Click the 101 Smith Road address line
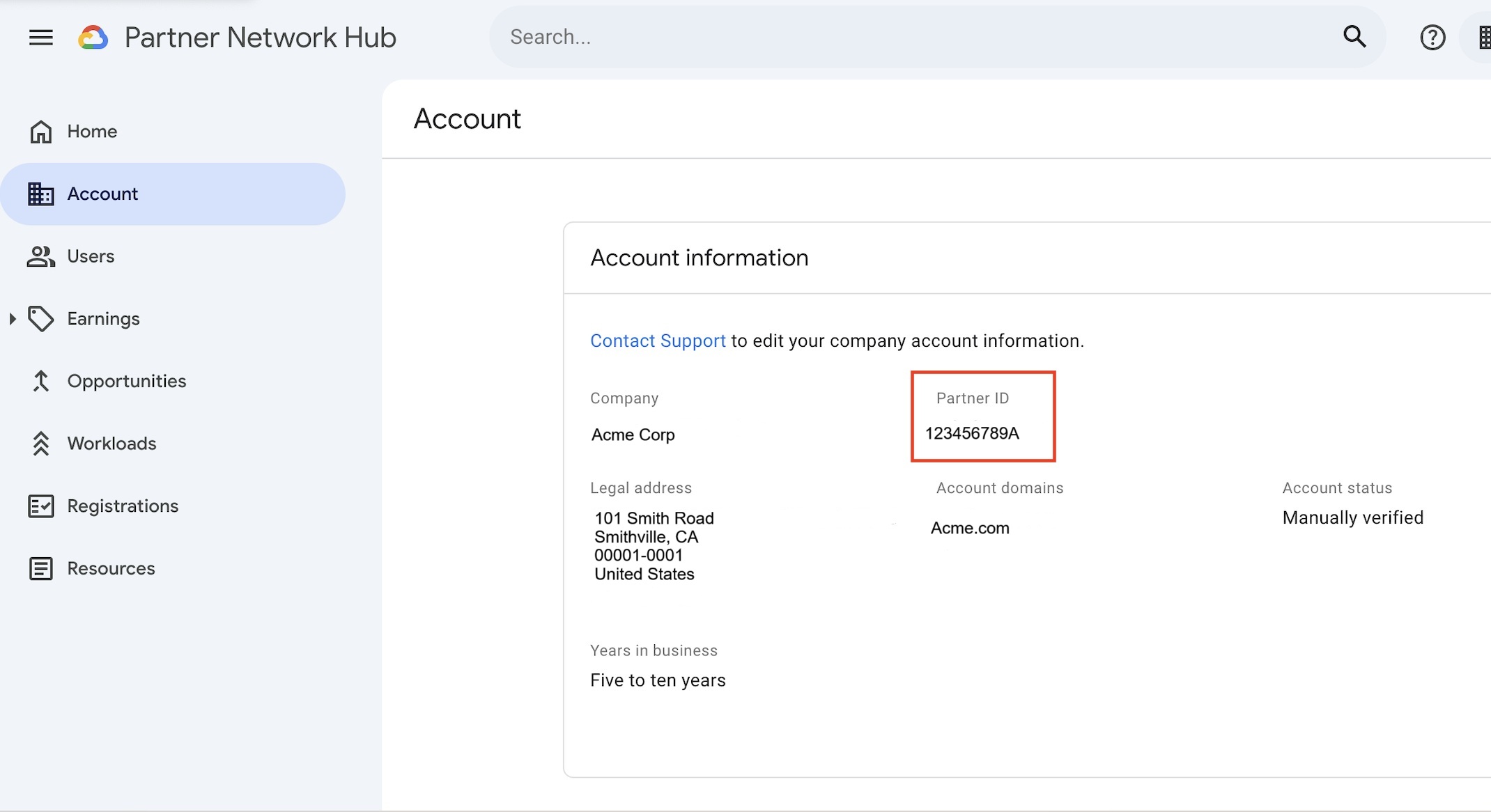This screenshot has height=812, width=1491. pos(654,518)
